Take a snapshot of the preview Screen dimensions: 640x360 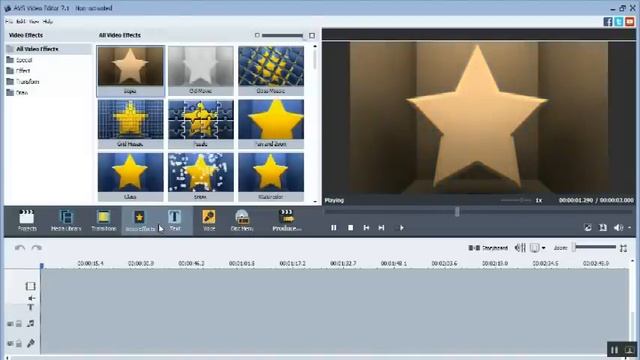point(588,228)
